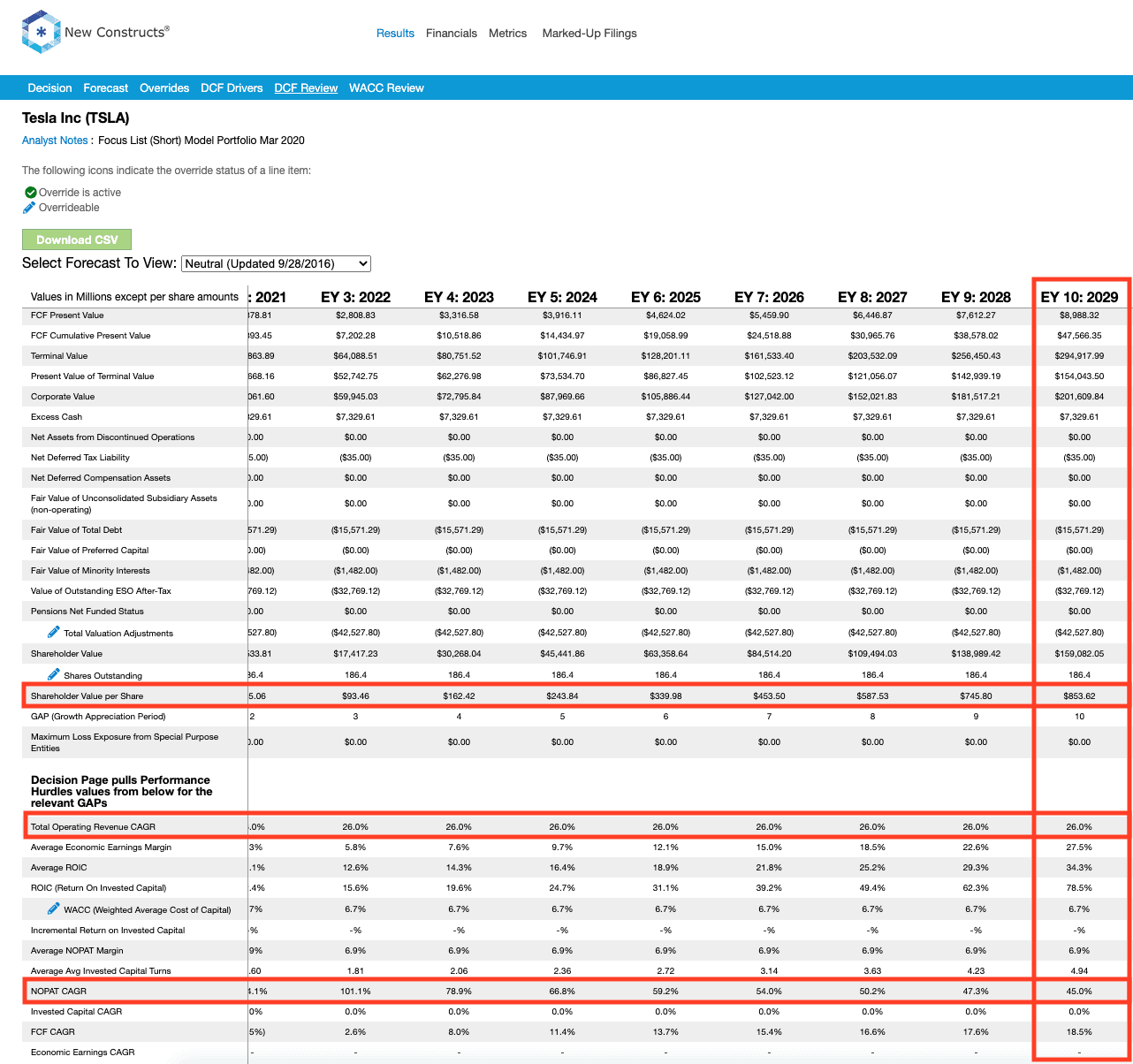Click blue pencil Overrideable legend icon
Viewport: 1133px width, 1064px height.
(29, 208)
